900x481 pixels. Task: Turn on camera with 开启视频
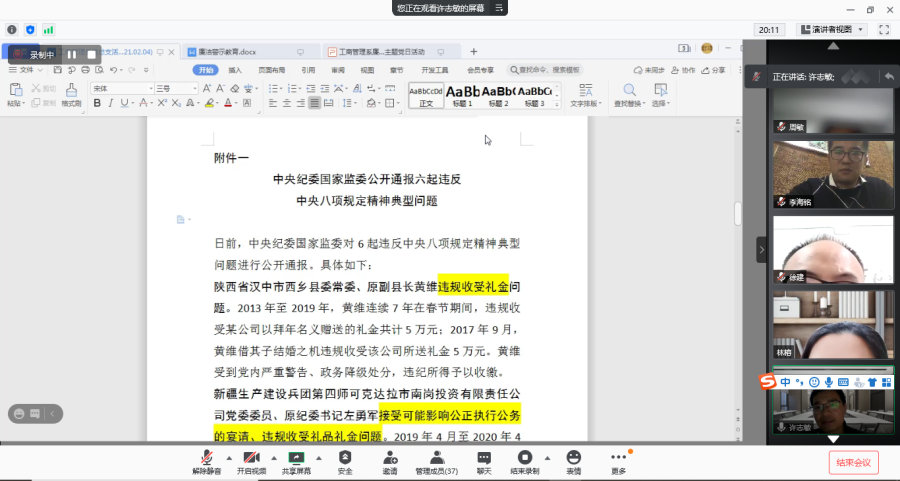tap(252, 460)
